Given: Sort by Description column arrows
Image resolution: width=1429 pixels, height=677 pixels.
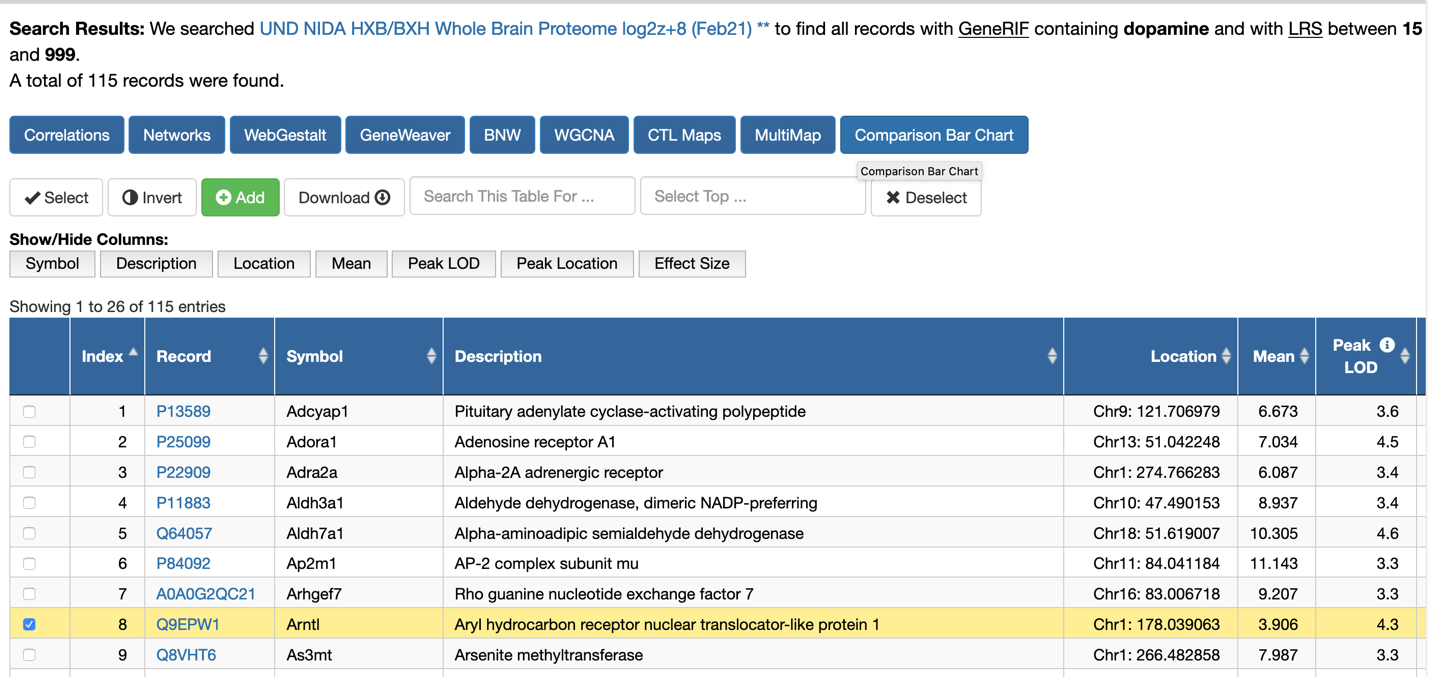Looking at the screenshot, I should 1052,356.
